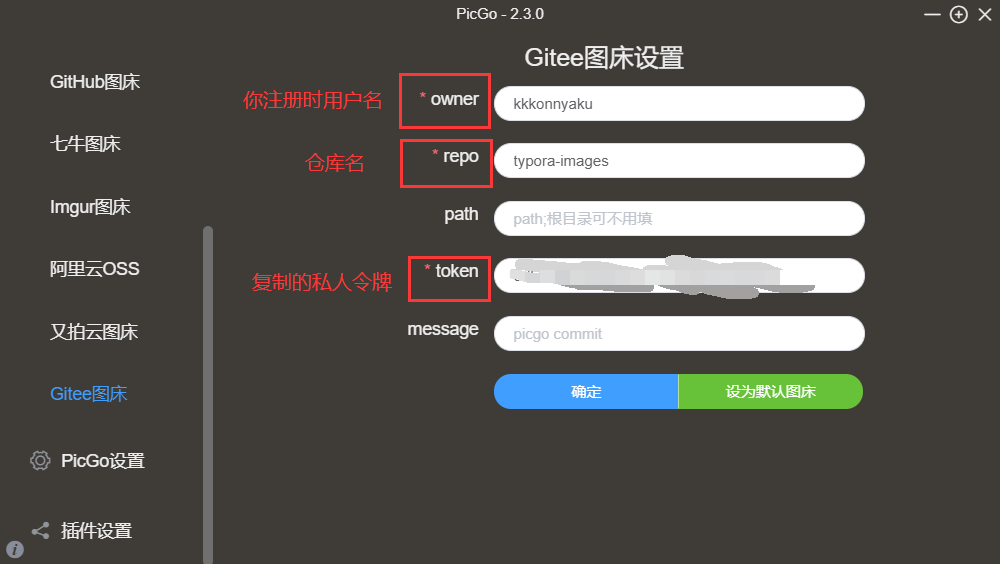Screen dimensions: 1000x564
Task: Switch to Imgur图床
Action: click(90, 207)
